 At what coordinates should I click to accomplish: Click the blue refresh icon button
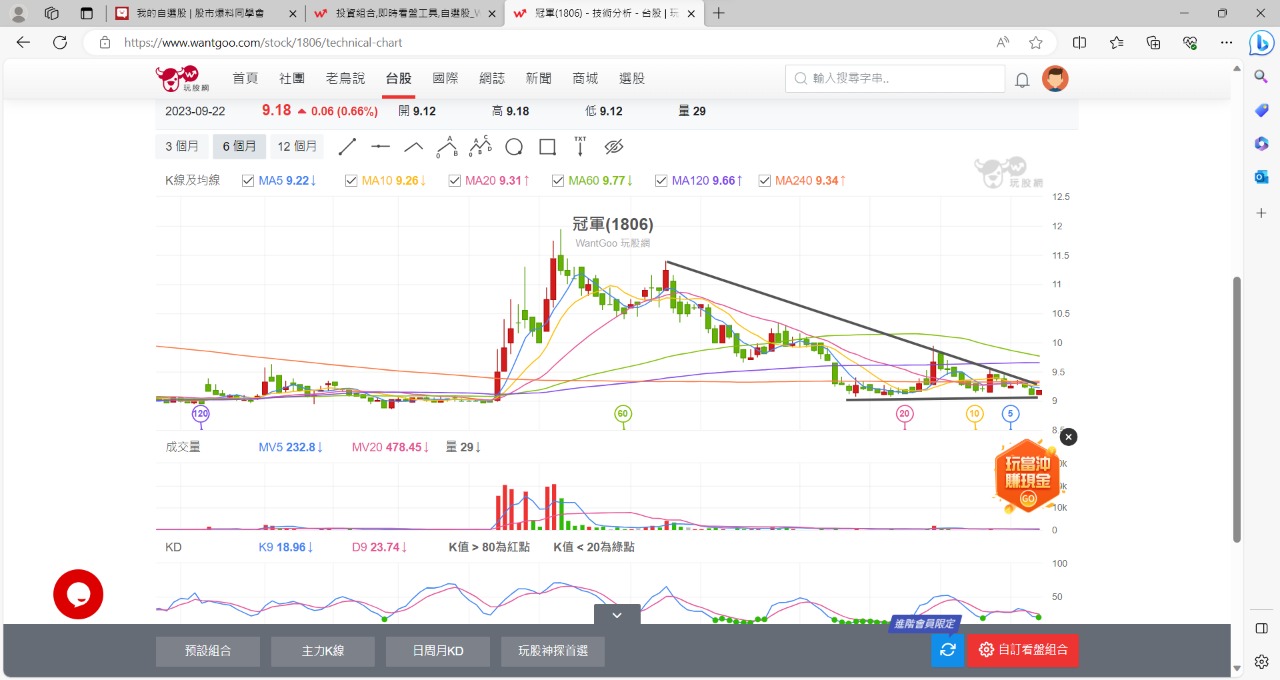coord(948,650)
